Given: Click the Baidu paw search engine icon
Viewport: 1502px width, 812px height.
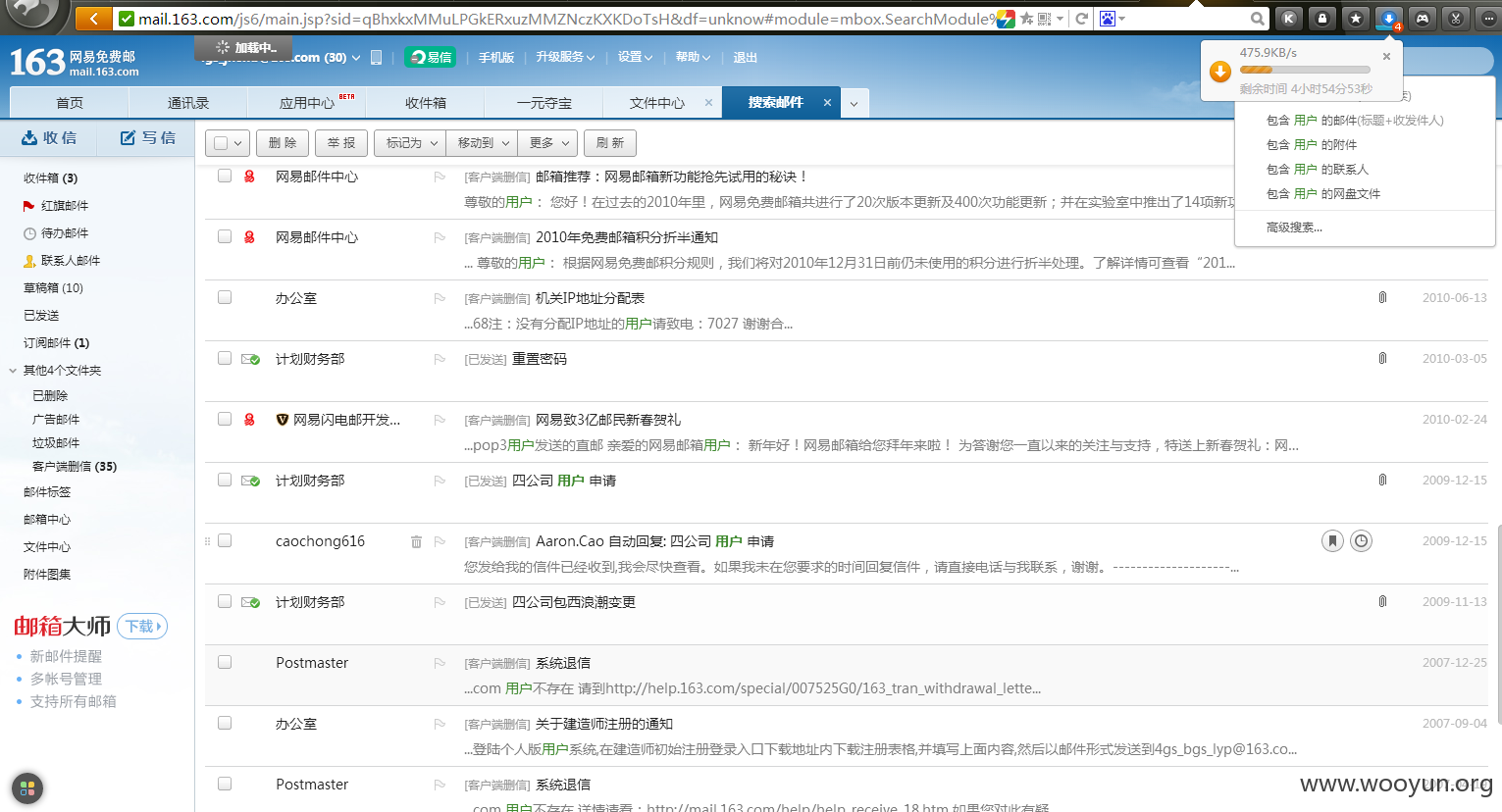Looking at the screenshot, I should point(1108,19).
